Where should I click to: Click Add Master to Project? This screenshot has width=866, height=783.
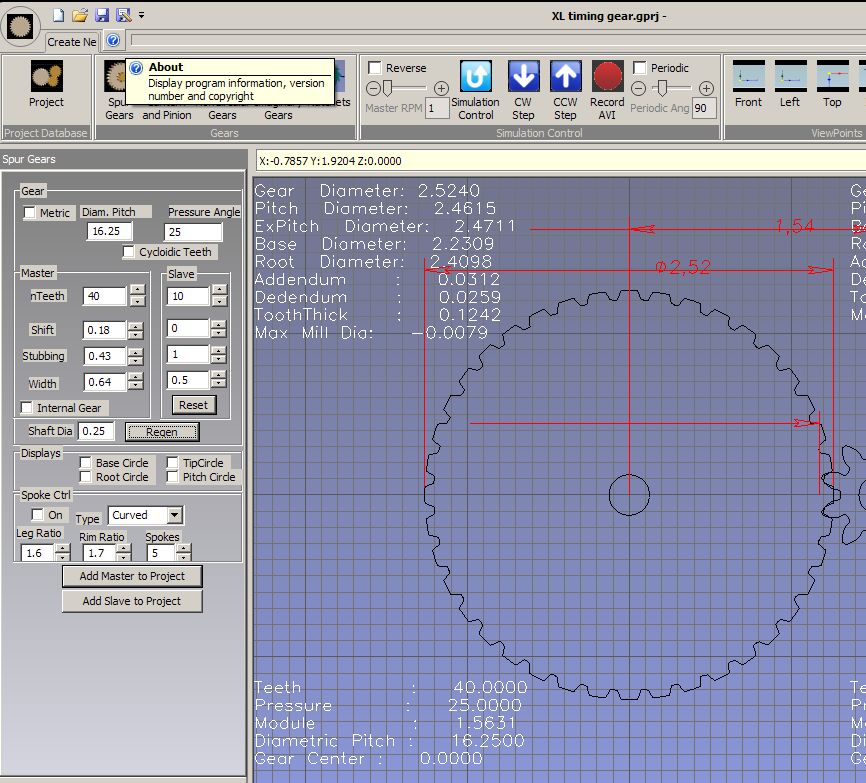[x=132, y=576]
